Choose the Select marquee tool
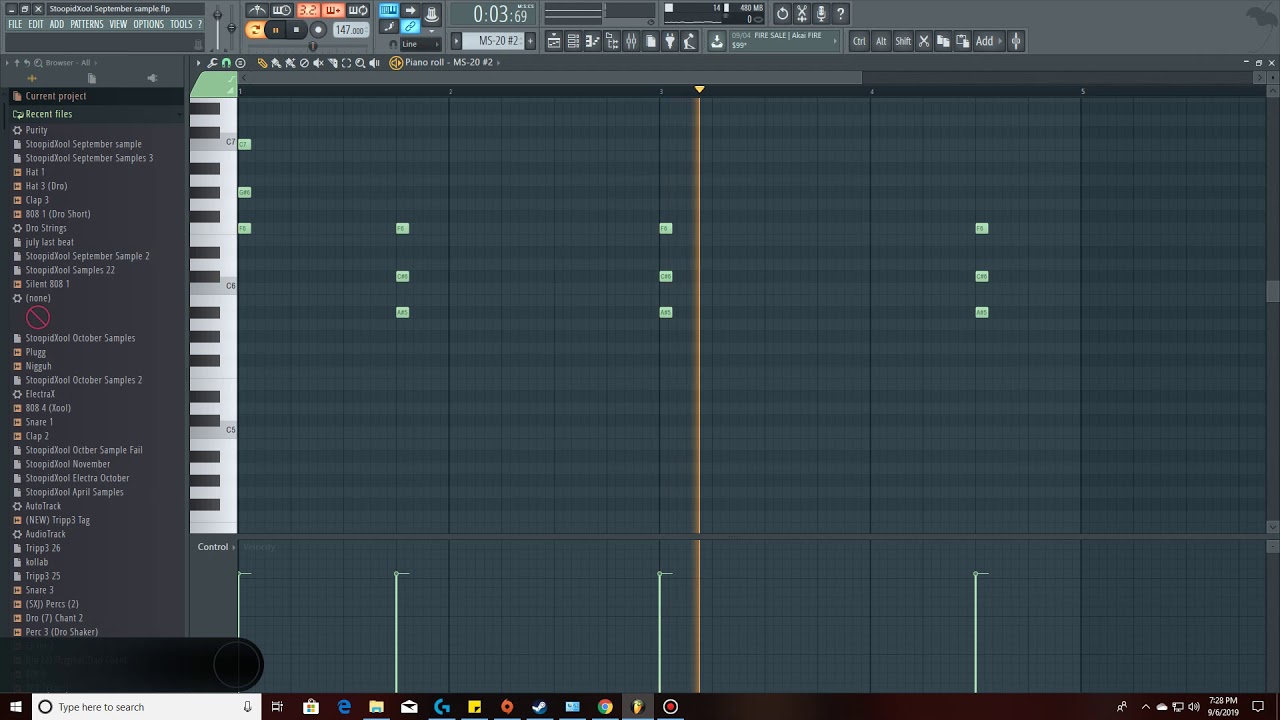 [x=346, y=62]
